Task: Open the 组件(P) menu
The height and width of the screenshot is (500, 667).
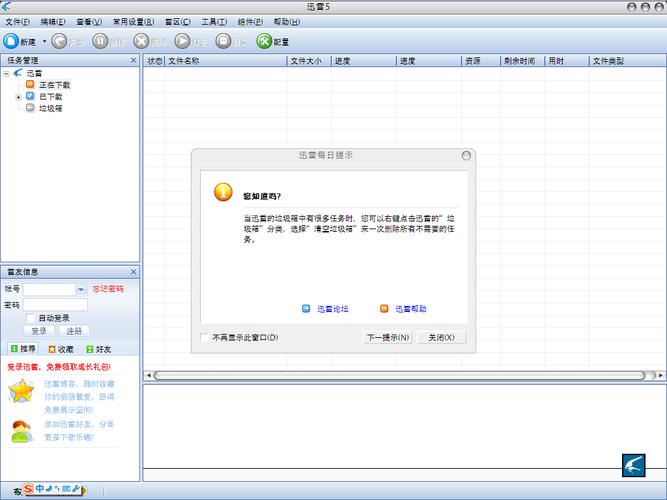Action: (x=250, y=22)
